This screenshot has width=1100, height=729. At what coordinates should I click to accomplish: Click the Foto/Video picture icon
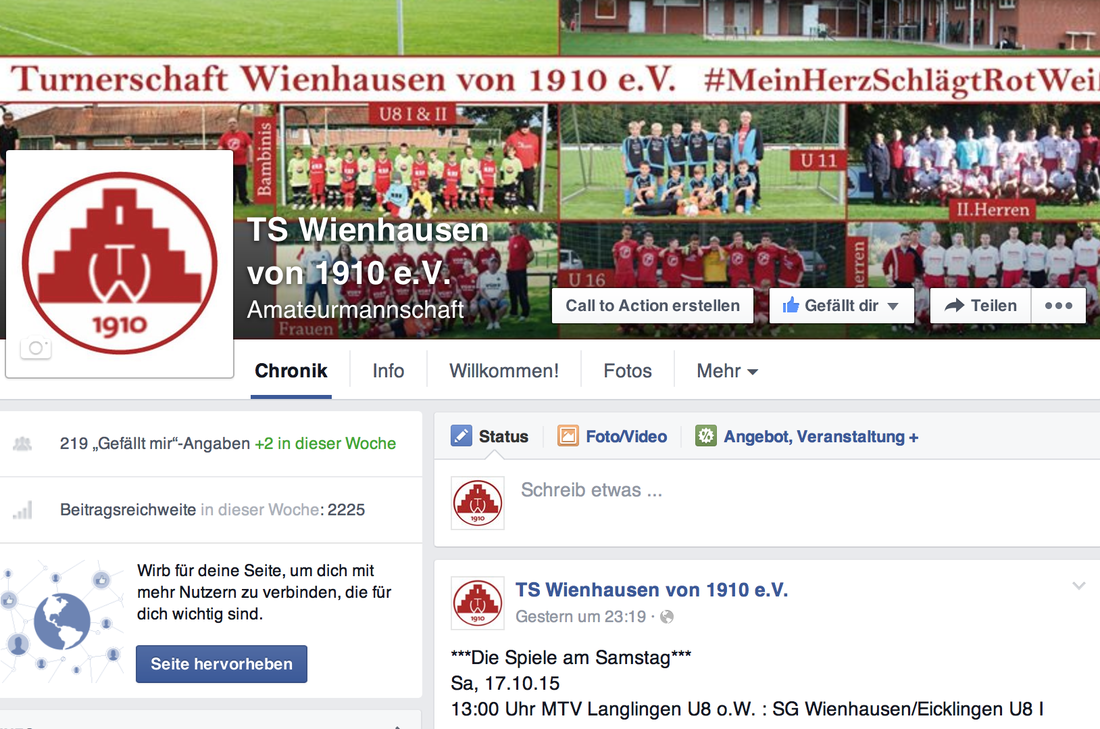click(568, 436)
